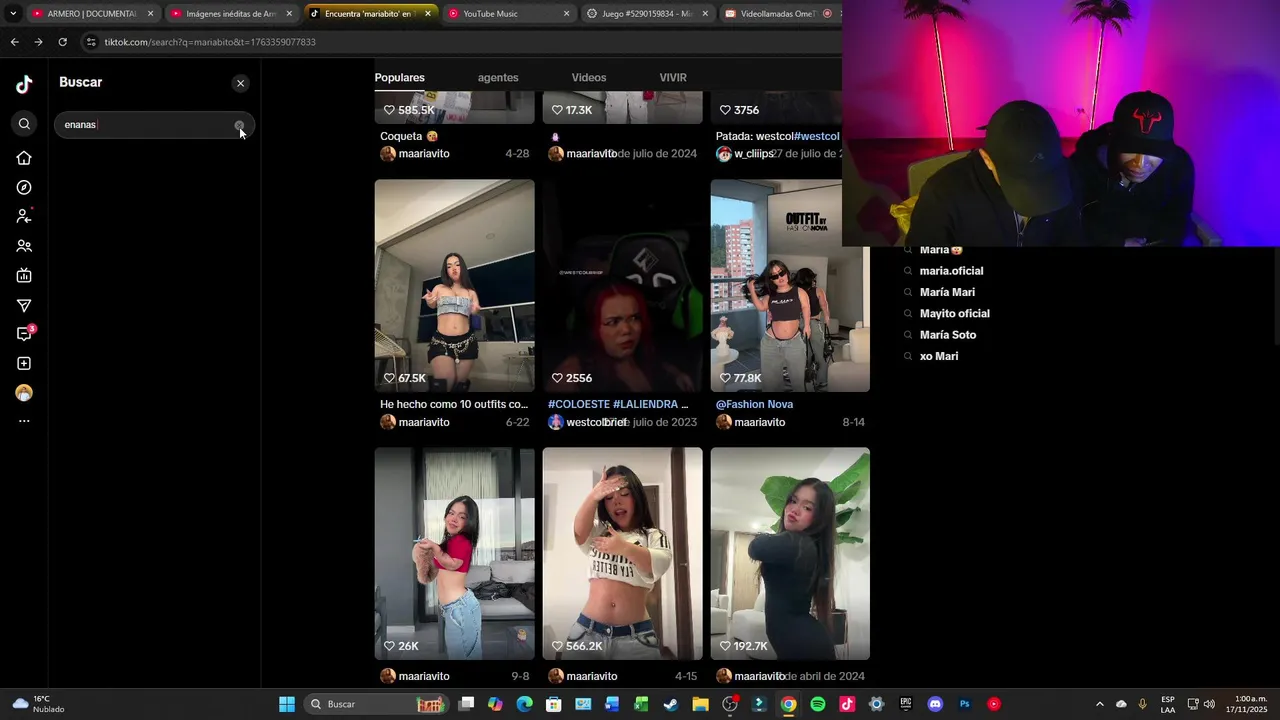
Task: Open maariavito username dated 6-22
Action: tap(424, 422)
